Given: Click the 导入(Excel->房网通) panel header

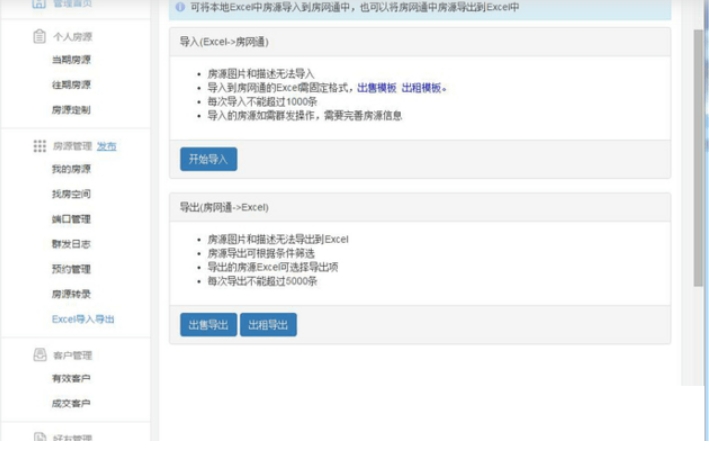Looking at the screenshot, I should (x=420, y=42).
